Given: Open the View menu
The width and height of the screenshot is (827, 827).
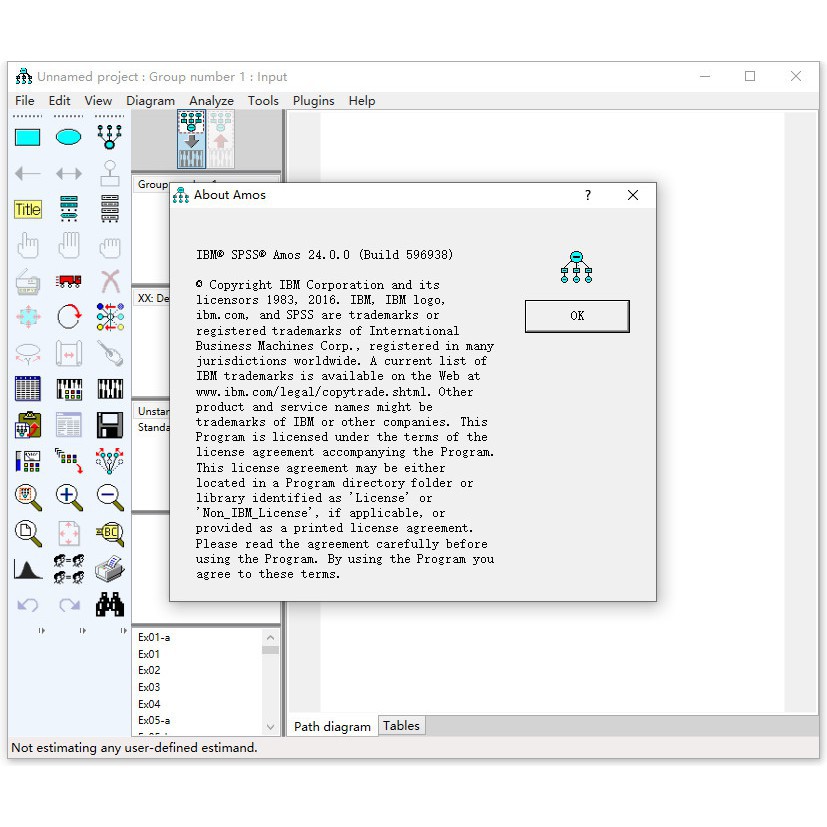Looking at the screenshot, I should pos(98,101).
